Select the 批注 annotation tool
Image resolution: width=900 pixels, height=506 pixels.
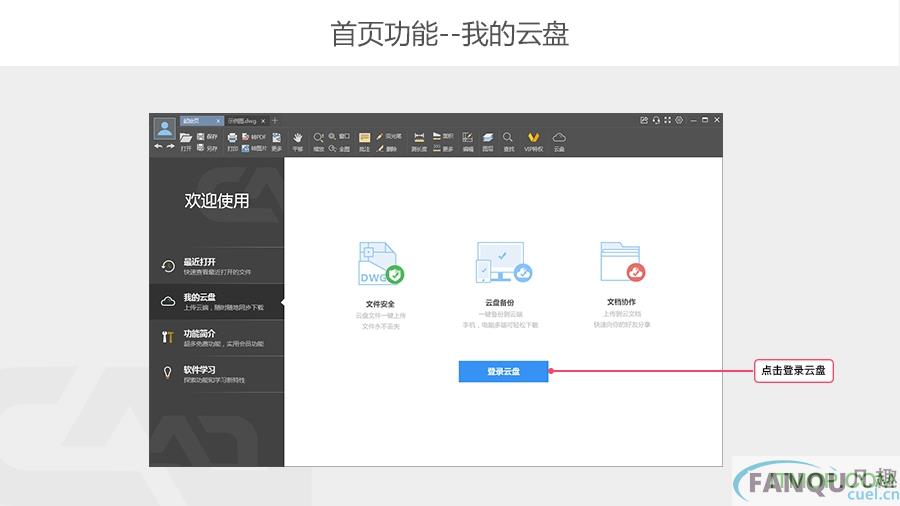[364, 138]
